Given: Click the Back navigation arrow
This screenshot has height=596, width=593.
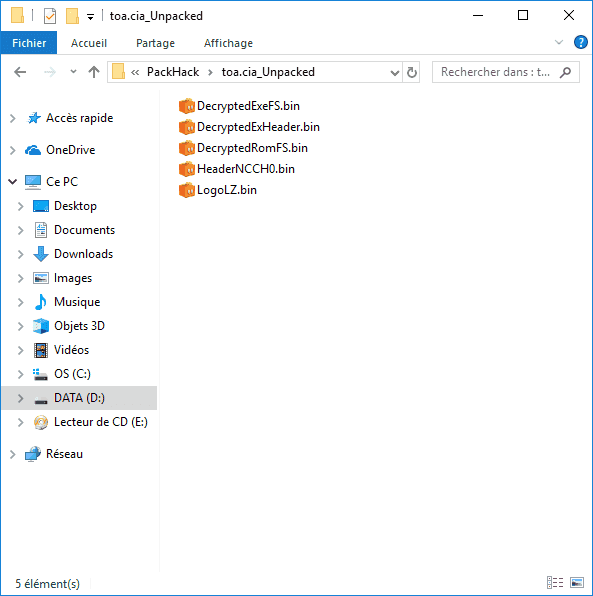Looking at the screenshot, I should (x=20, y=72).
